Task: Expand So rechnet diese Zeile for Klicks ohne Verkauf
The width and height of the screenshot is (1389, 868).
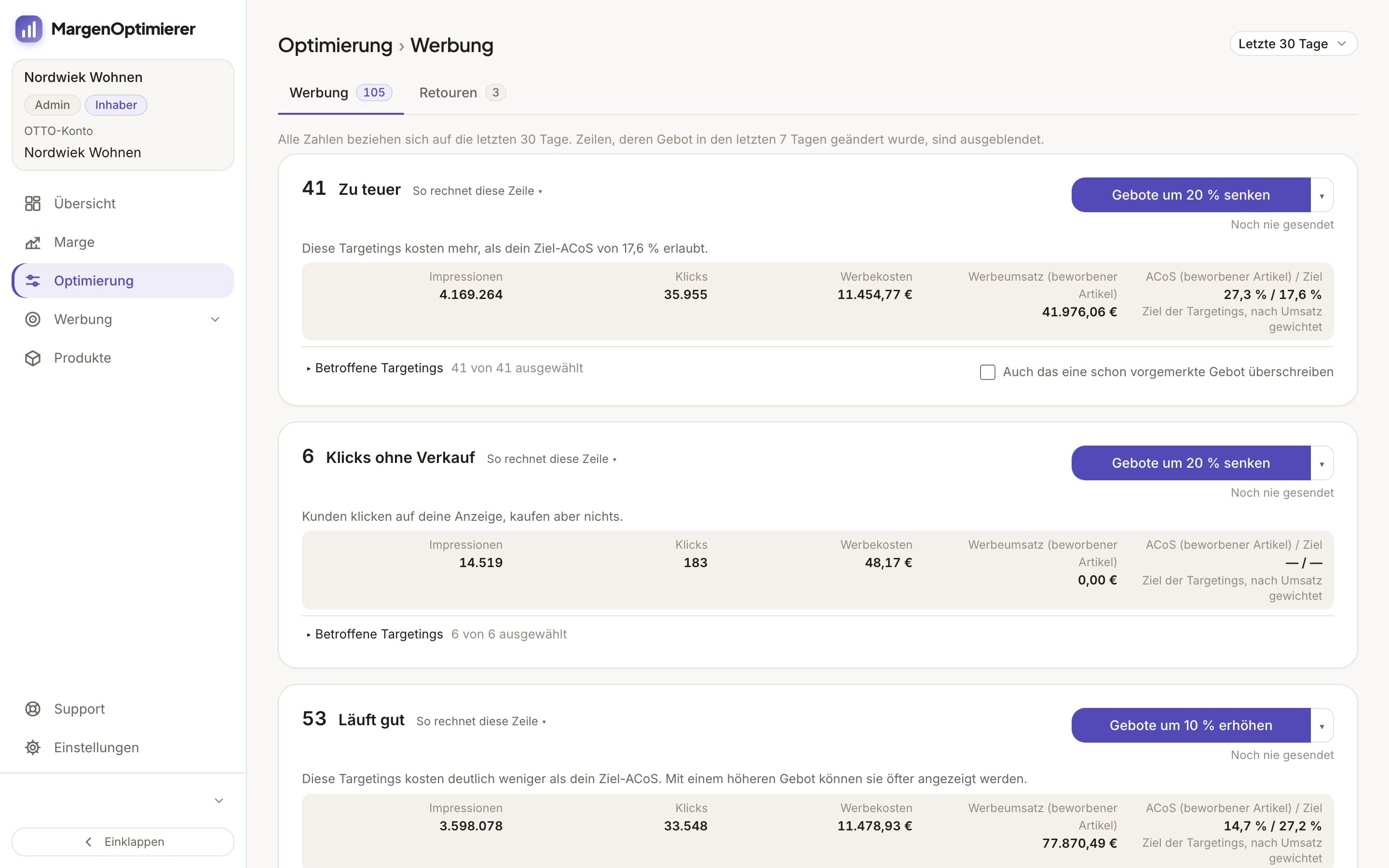Action: (x=552, y=459)
